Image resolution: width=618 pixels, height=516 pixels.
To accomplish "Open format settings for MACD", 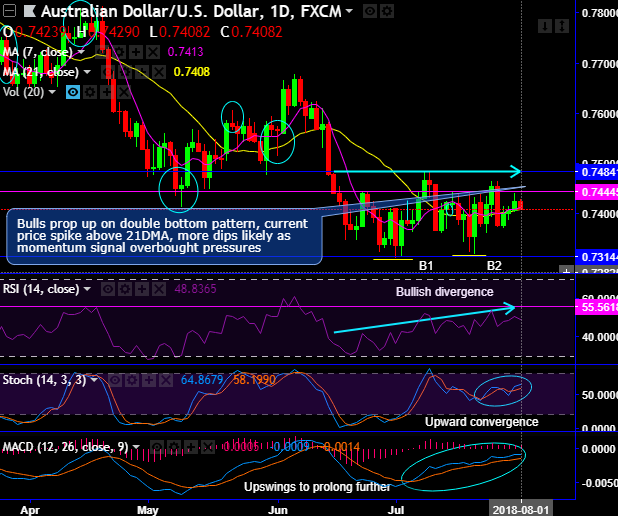I will point(174,447).
